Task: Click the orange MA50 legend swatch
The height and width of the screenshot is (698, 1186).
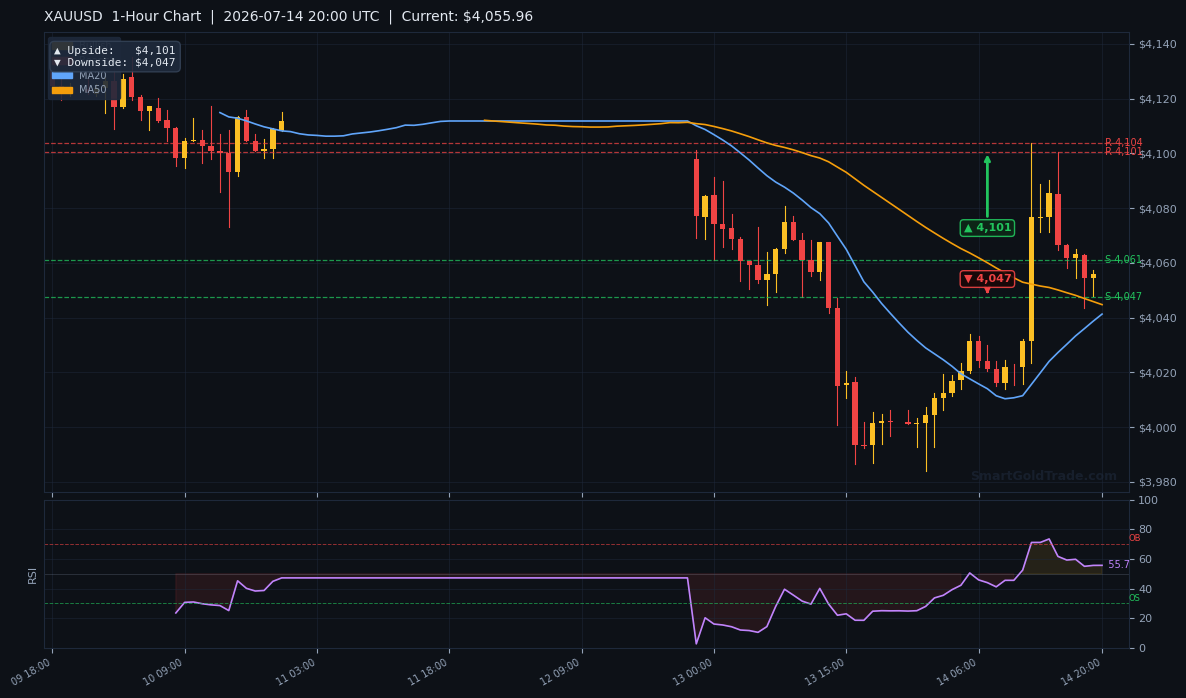Action: coord(62,90)
